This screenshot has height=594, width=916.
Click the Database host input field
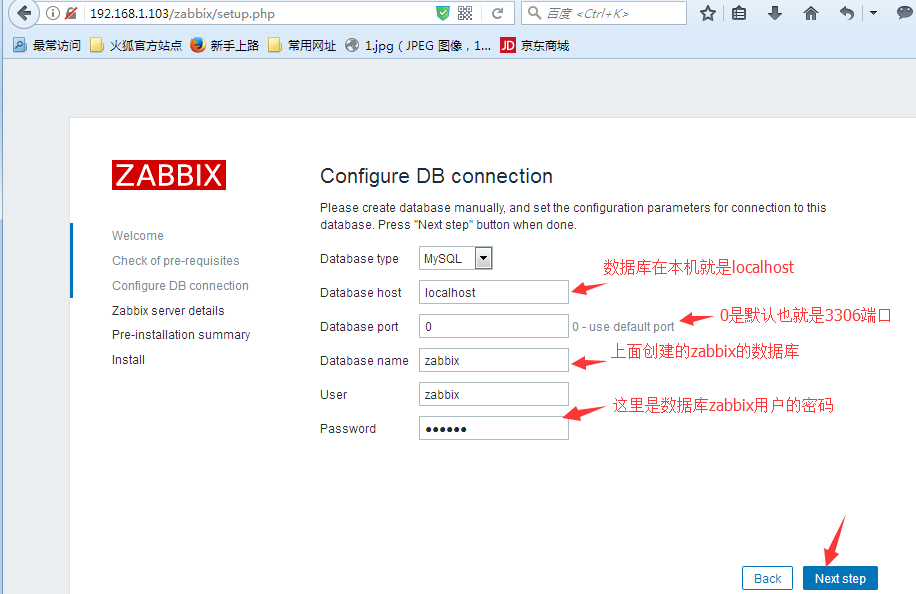pos(494,293)
